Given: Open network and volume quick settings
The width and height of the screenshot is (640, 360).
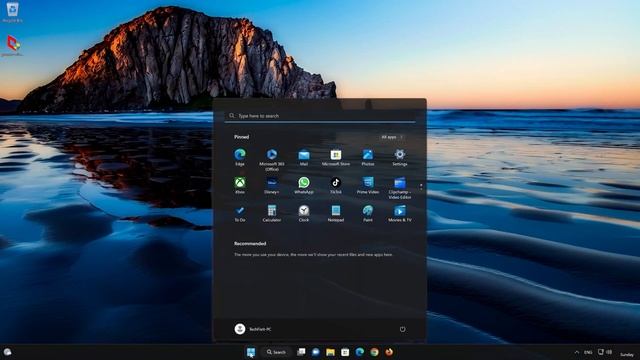Looking at the screenshot, I should coord(605,352).
